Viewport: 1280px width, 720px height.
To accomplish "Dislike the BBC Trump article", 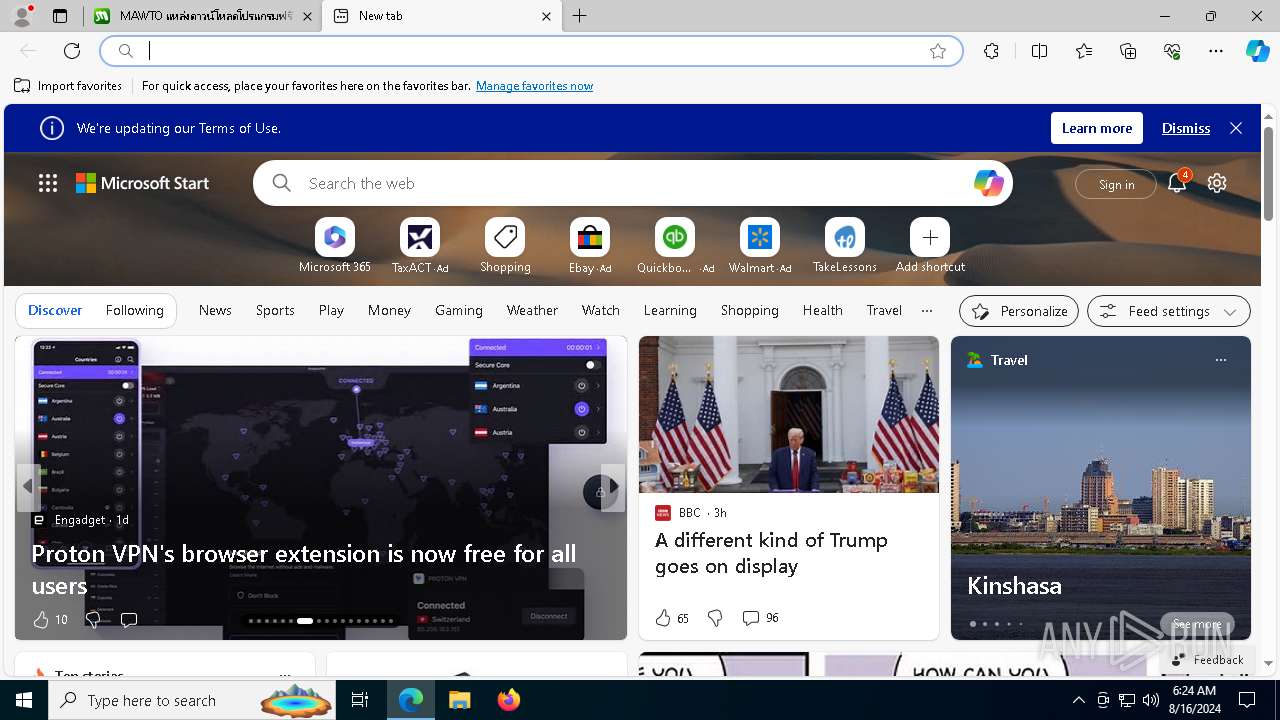I will (x=715, y=618).
